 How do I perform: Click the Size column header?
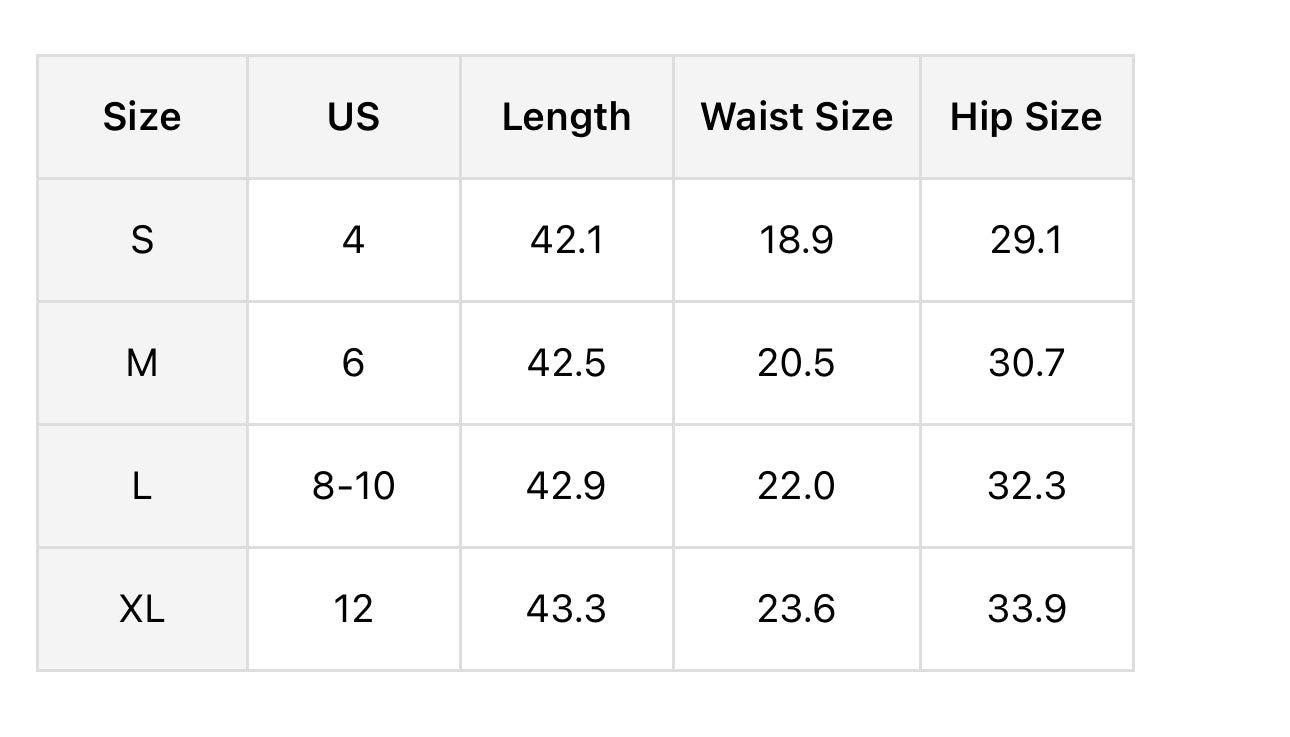tap(142, 117)
